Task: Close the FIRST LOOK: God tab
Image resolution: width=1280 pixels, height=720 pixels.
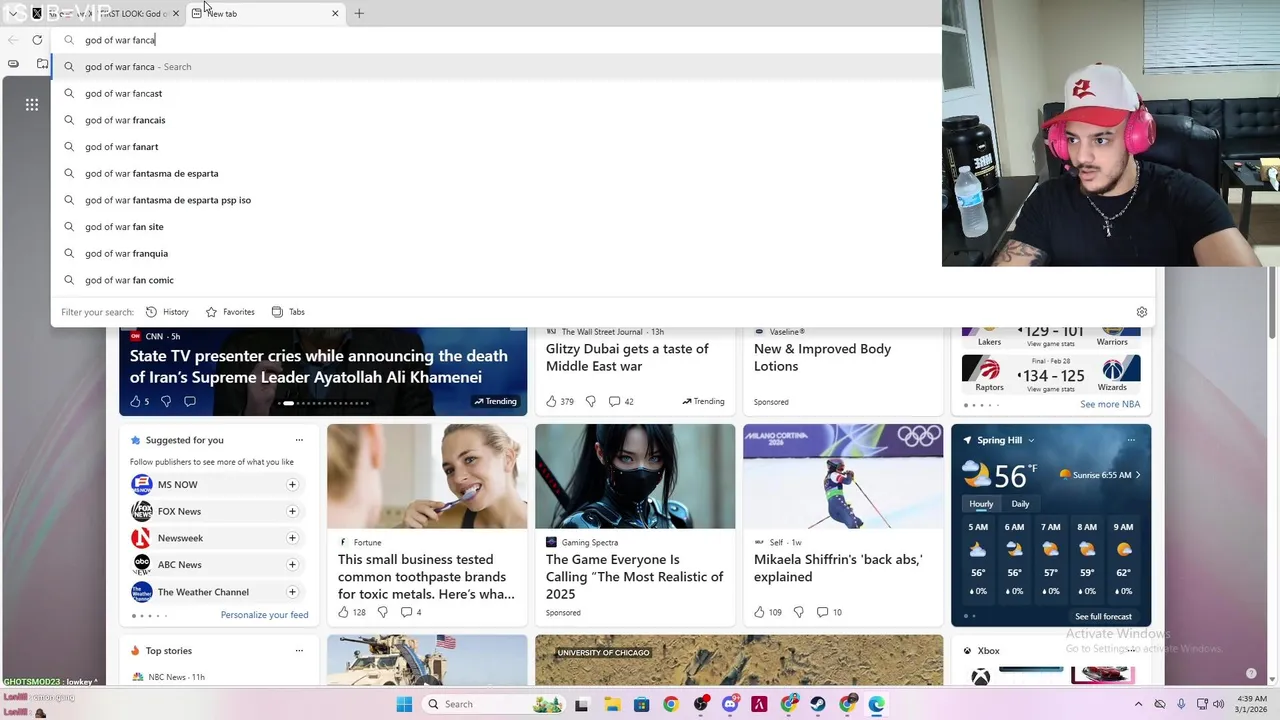Action: (176, 13)
